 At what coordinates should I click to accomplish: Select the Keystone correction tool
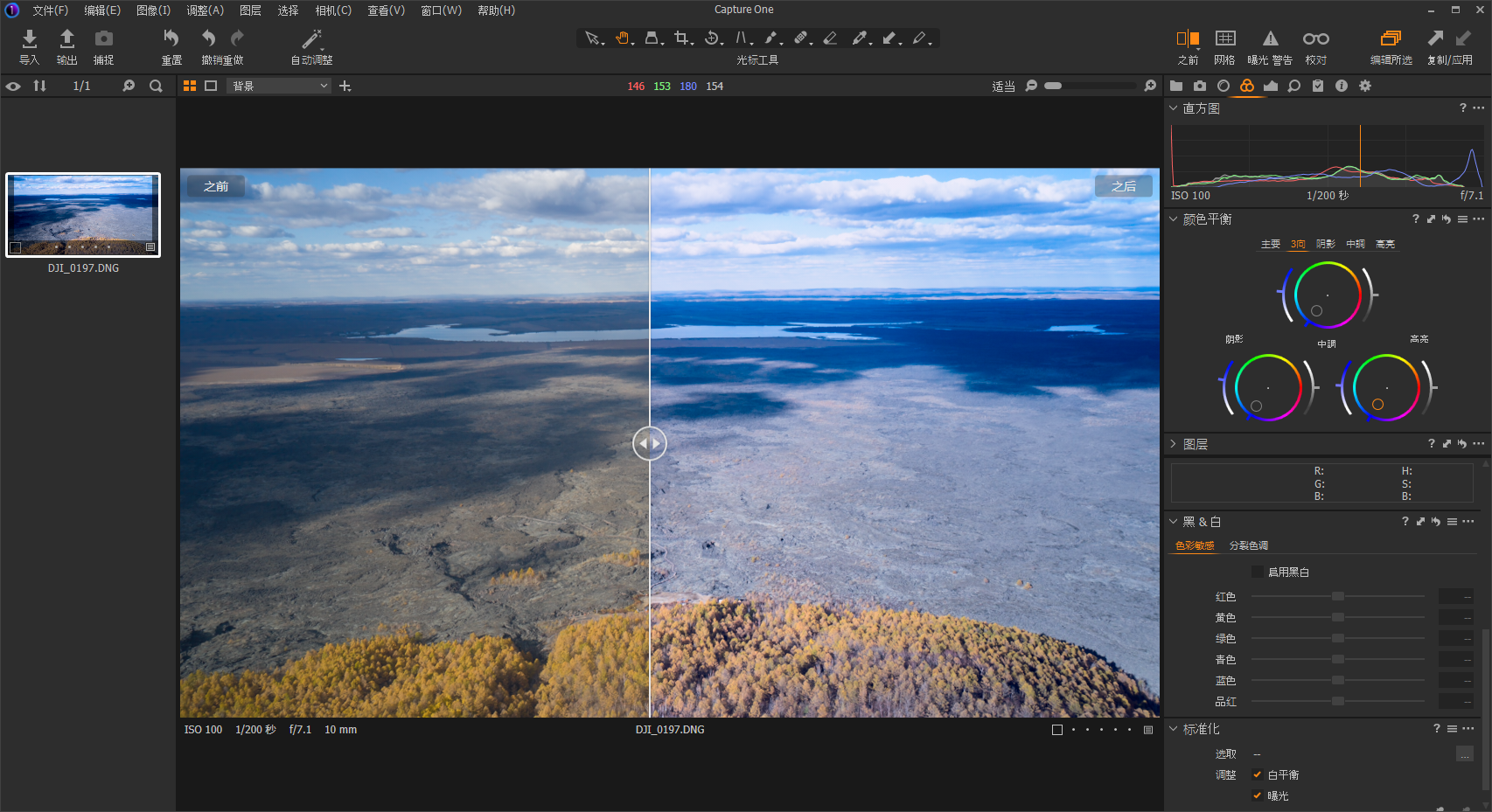[743, 38]
